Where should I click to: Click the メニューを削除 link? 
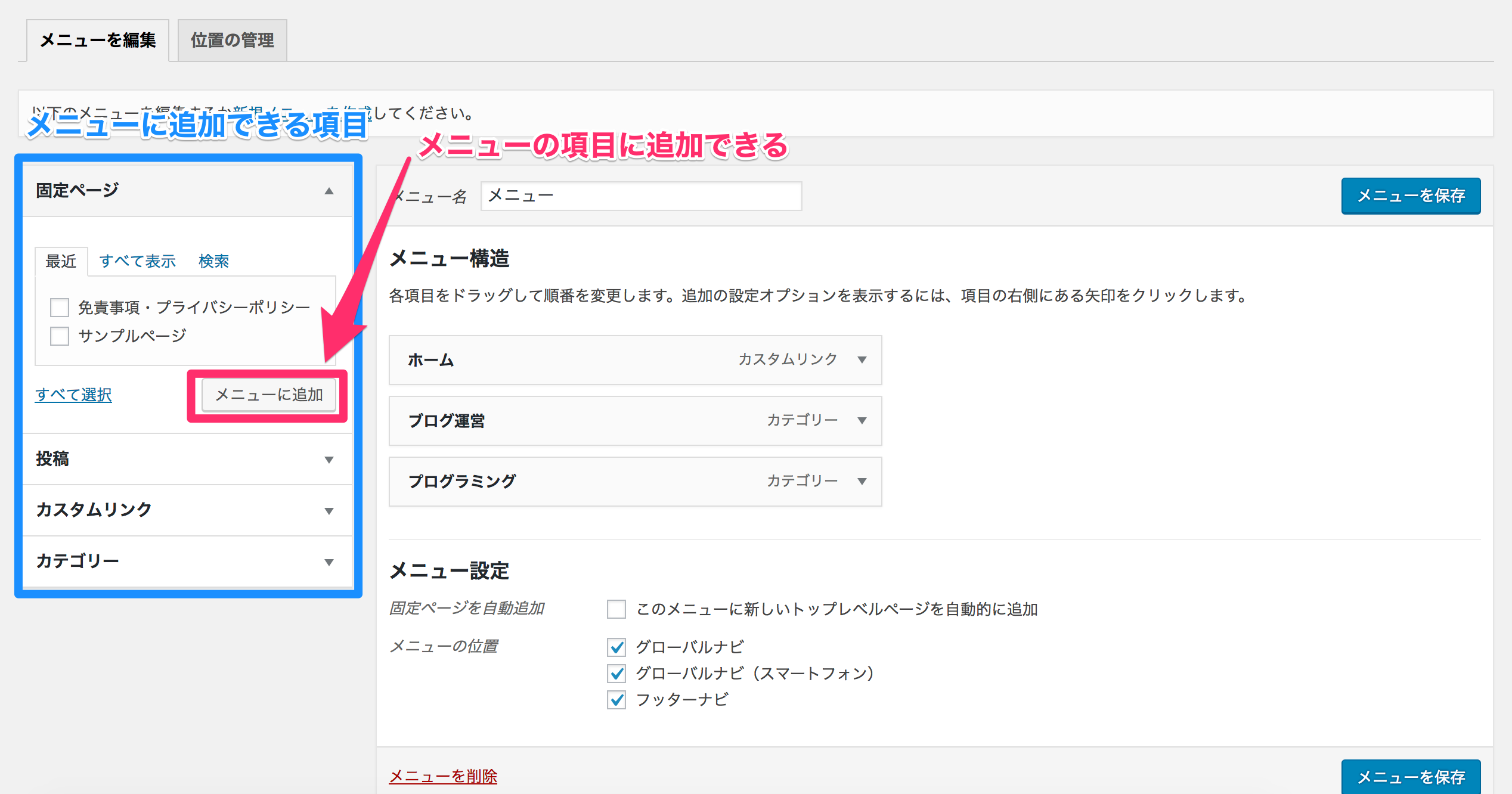pos(443,776)
